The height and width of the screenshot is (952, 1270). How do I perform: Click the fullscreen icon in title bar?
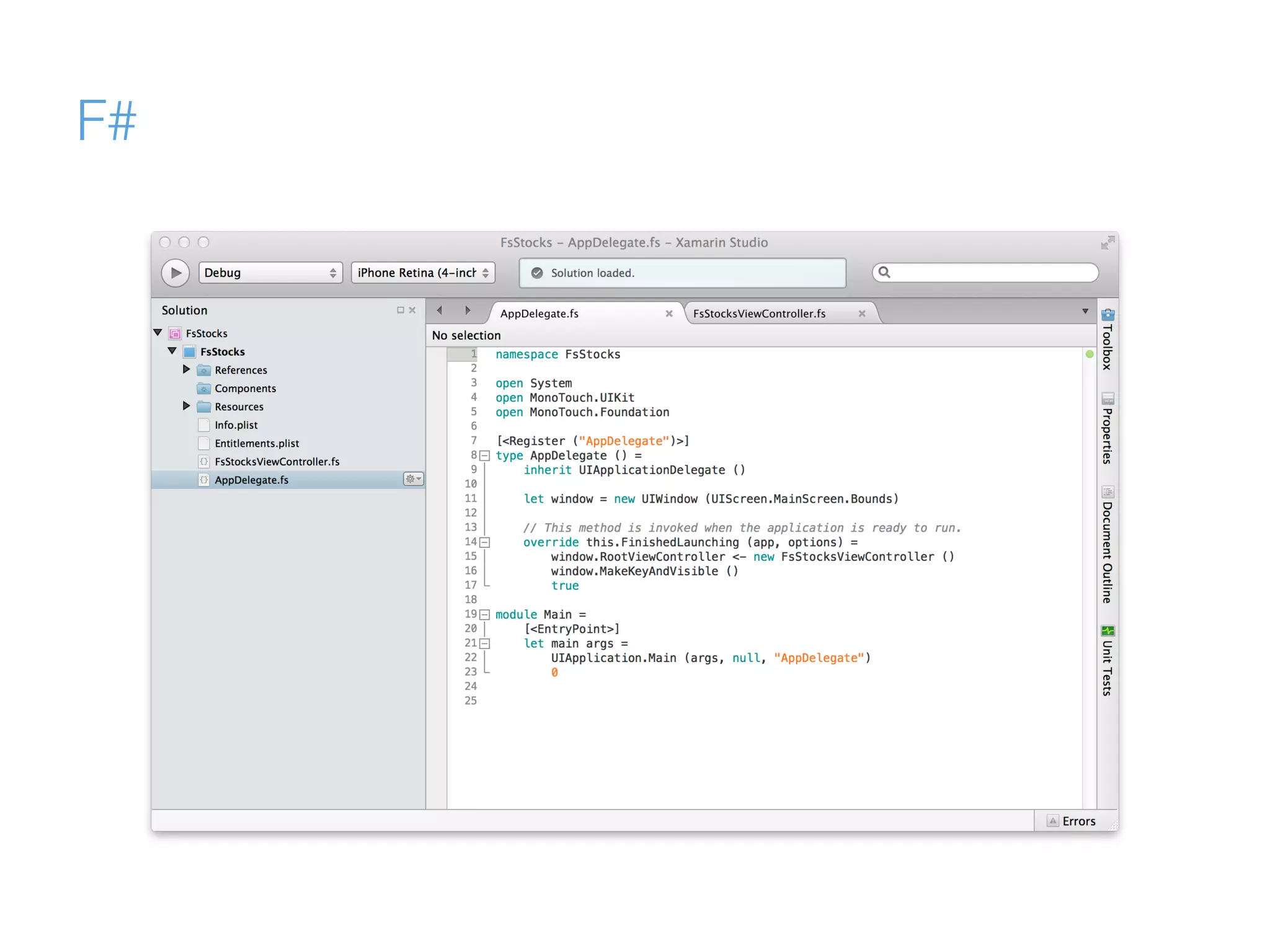1107,243
